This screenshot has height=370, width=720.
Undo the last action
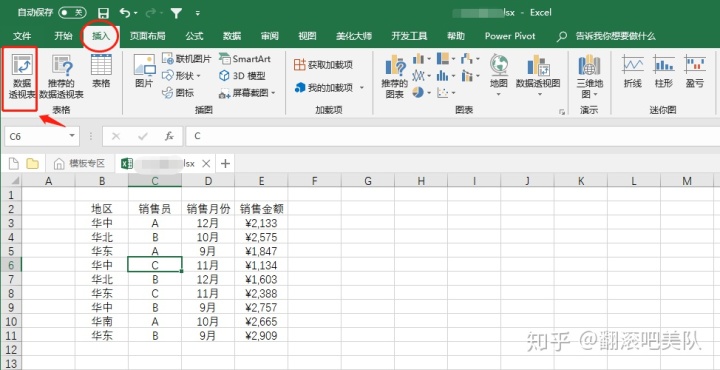(125, 13)
